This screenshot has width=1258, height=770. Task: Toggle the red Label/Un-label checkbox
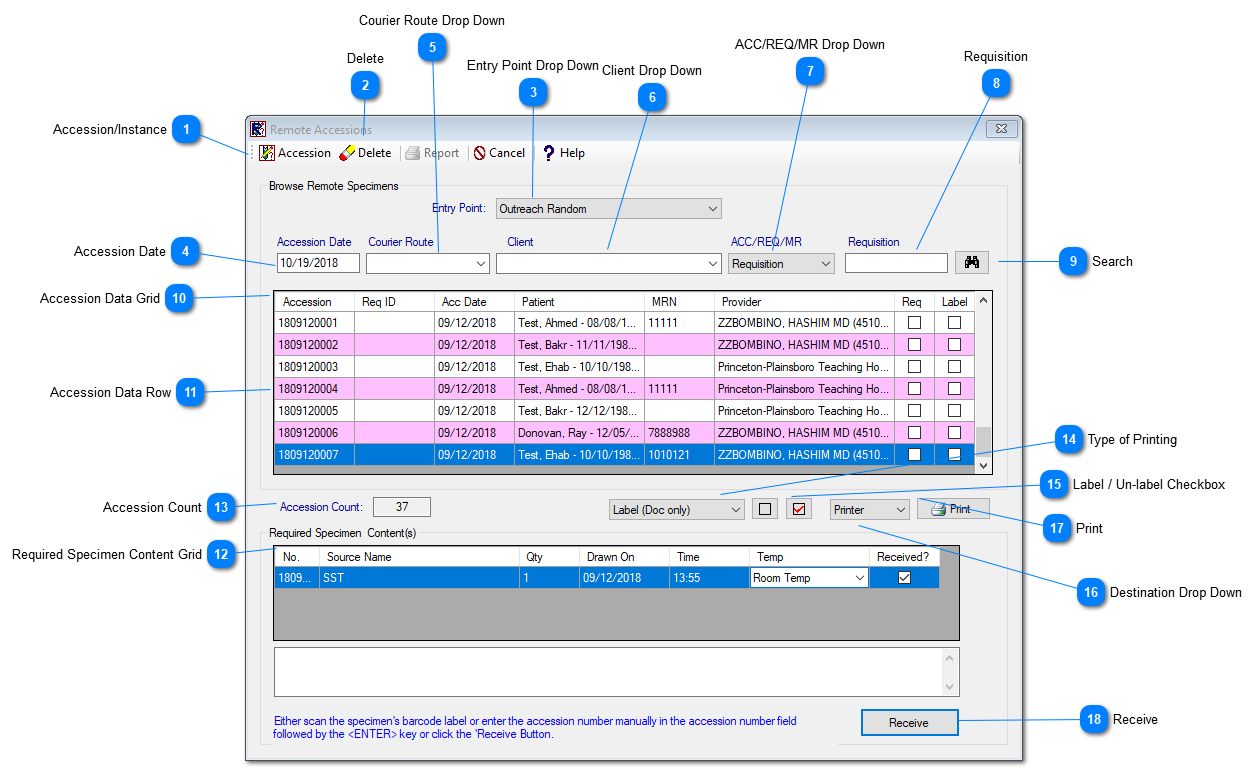(798, 508)
